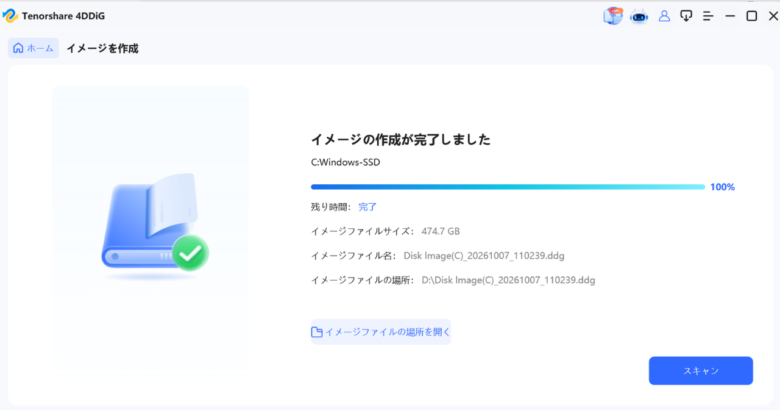This screenshot has width=780, height=410.
Task: Maximize the 4DDiG window
Action: coord(752,16)
